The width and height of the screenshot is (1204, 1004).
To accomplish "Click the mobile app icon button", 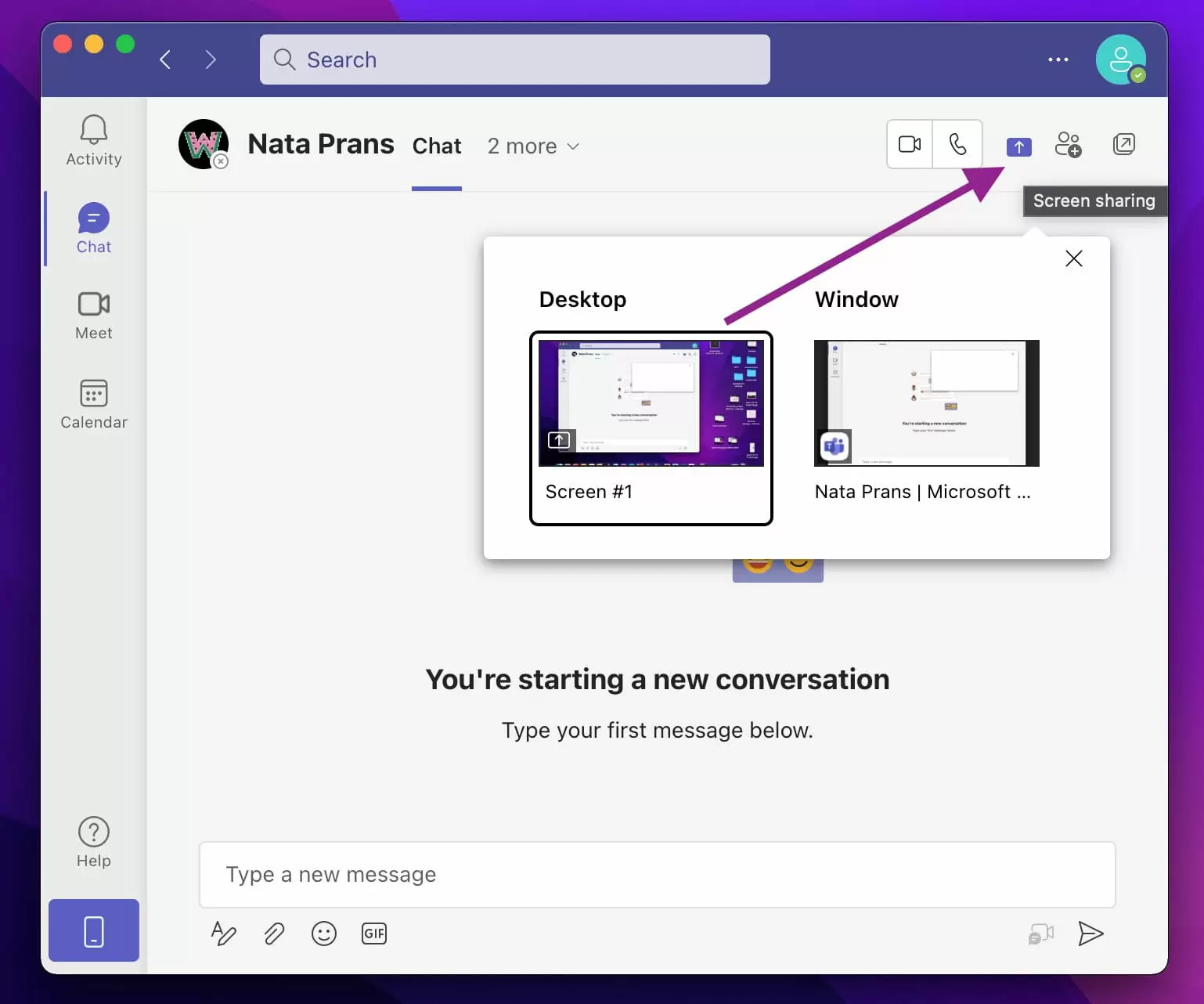I will click(x=94, y=930).
